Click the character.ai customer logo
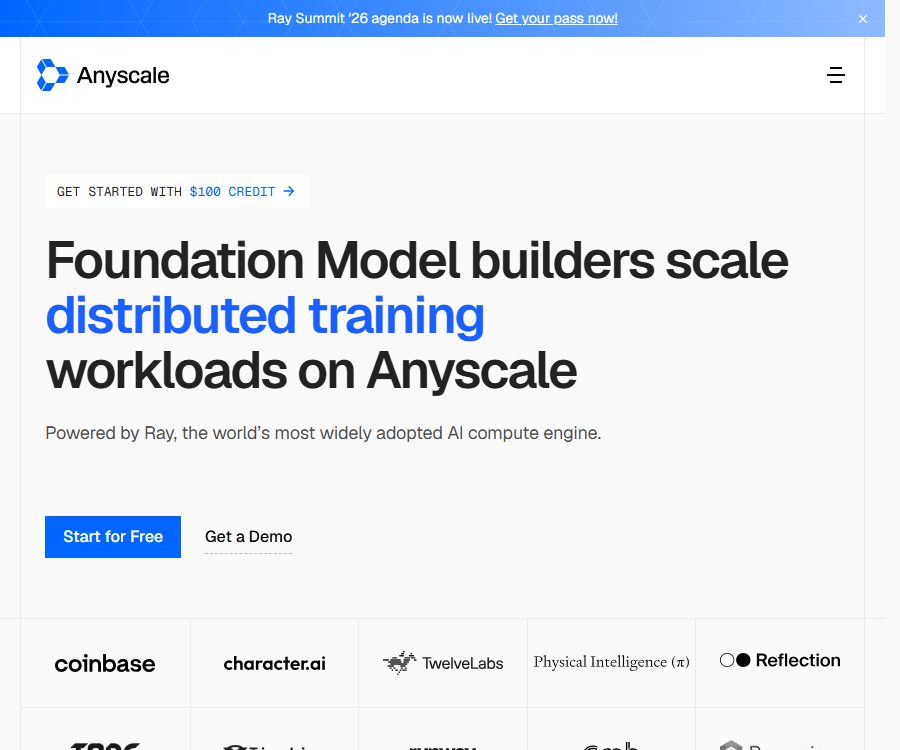Viewport: 900px width, 750px height. 274,663
